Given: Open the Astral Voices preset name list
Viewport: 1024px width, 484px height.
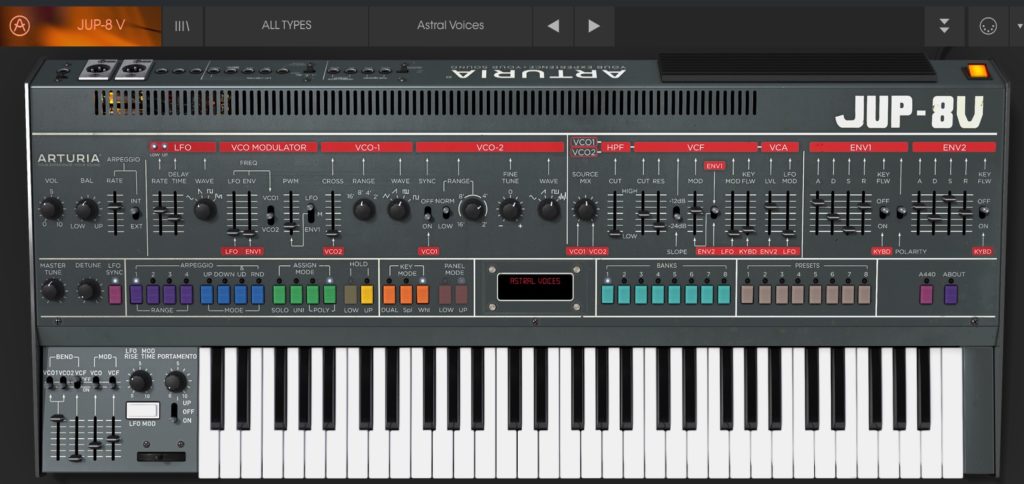Looking at the screenshot, I should point(451,26).
